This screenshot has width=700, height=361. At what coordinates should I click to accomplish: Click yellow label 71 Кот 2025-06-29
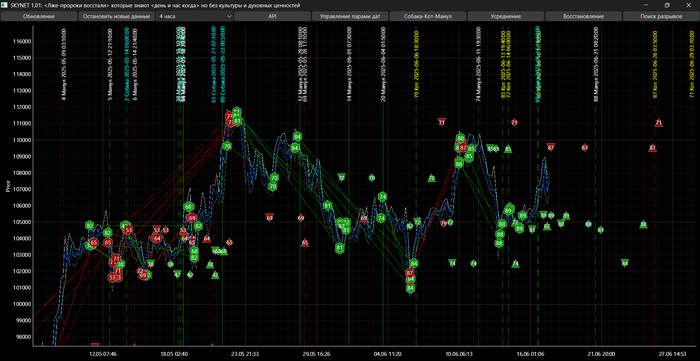pos(692,65)
